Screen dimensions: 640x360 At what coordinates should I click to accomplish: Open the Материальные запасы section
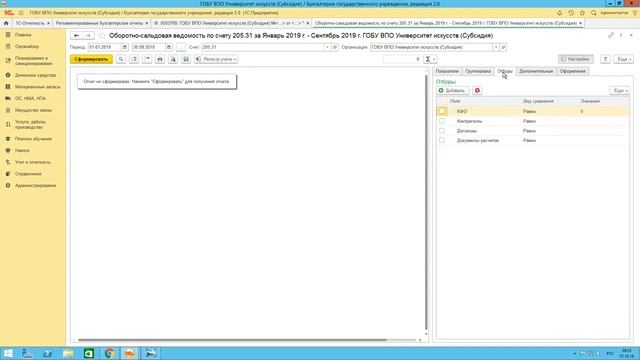pyautogui.click(x=38, y=87)
